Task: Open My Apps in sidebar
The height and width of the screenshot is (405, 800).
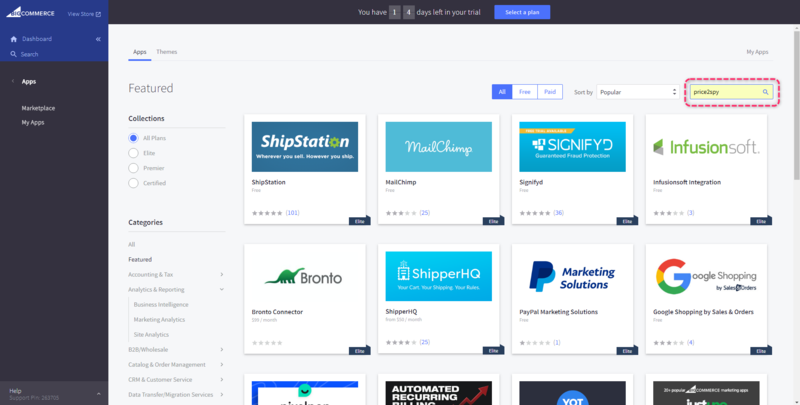Action: [x=33, y=122]
